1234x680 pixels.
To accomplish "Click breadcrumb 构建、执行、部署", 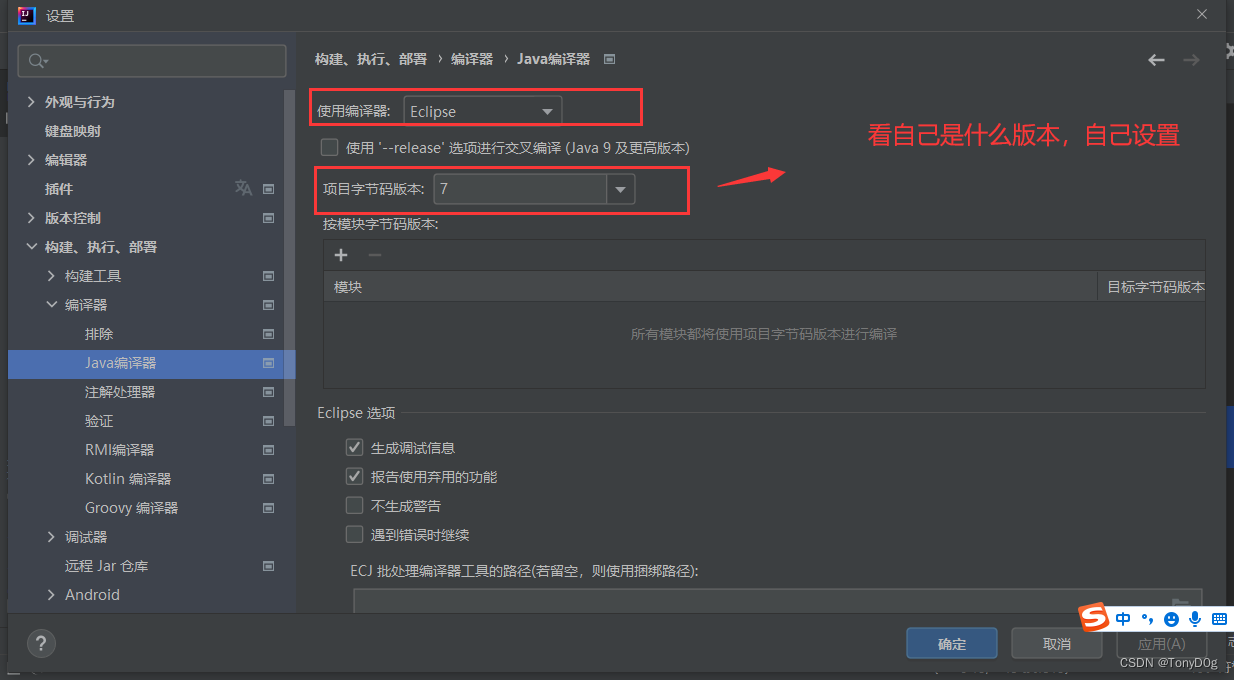I will pyautogui.click(x=371, y=59).
